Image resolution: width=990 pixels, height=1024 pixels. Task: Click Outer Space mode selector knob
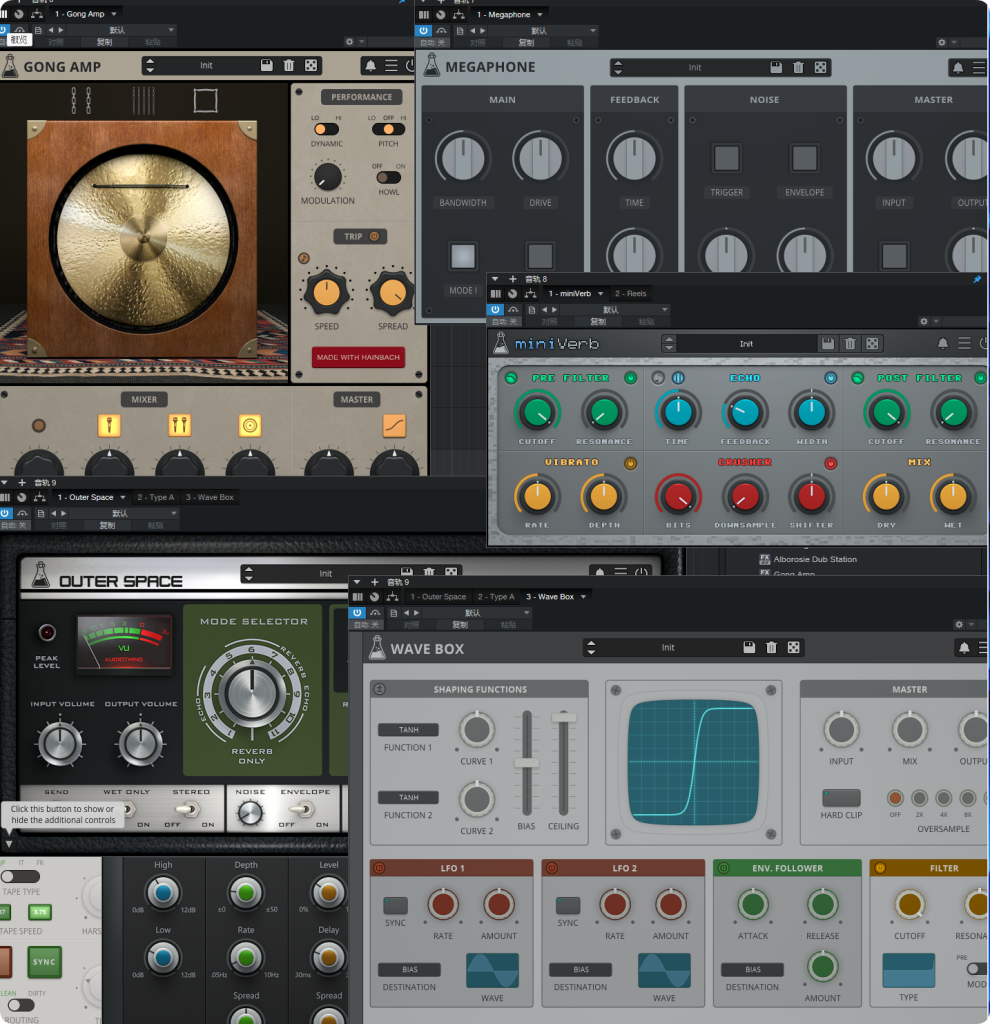pos(251,692)
